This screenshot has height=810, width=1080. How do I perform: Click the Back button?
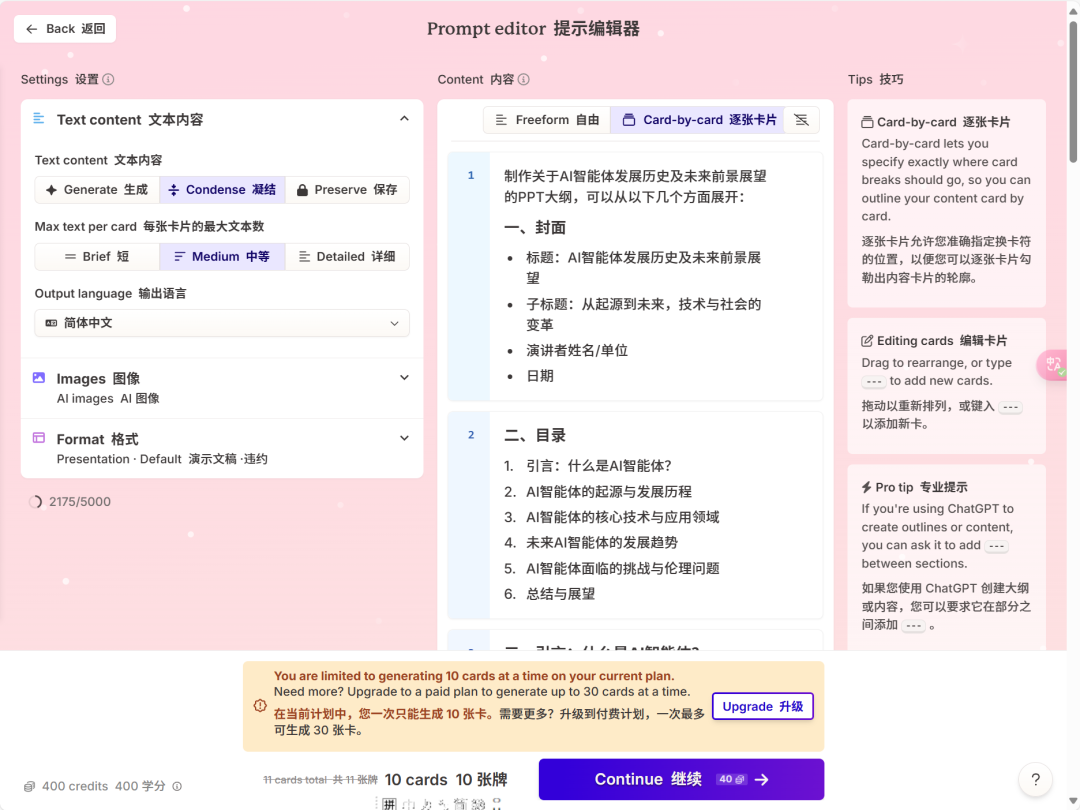[65, 29]
